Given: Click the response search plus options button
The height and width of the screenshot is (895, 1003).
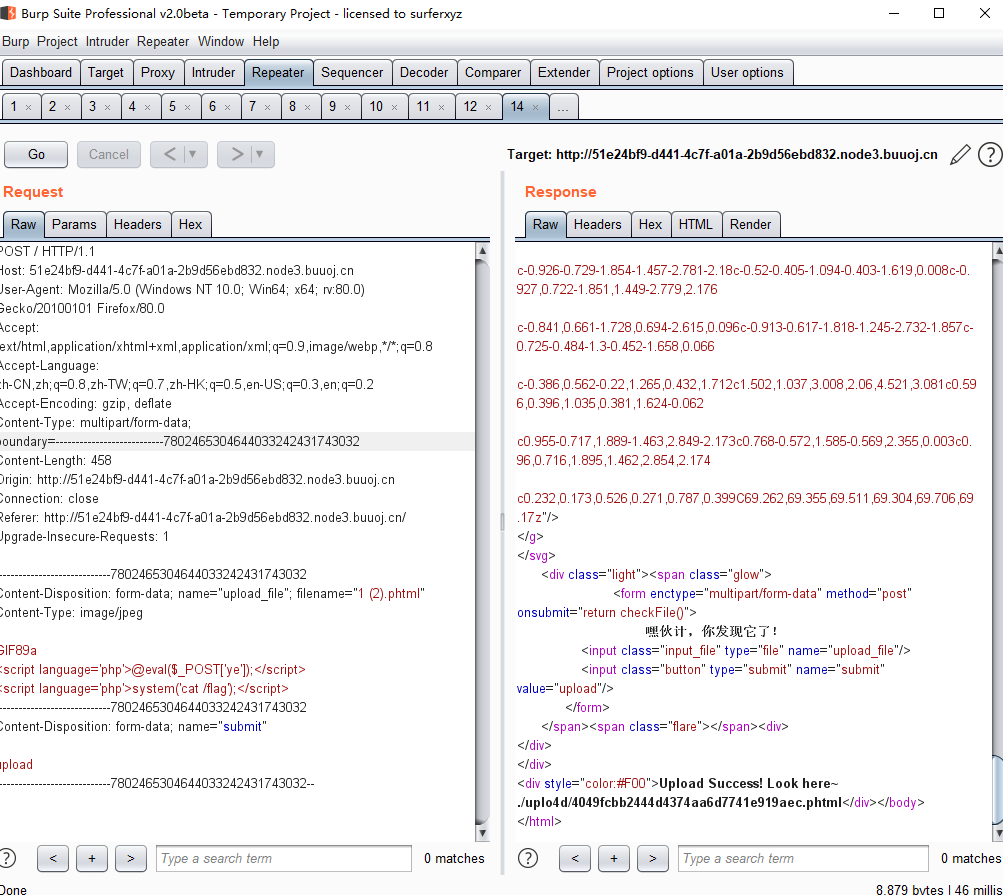Looking at the screenshot, I should pyautogui.click(x=613, y=858).
